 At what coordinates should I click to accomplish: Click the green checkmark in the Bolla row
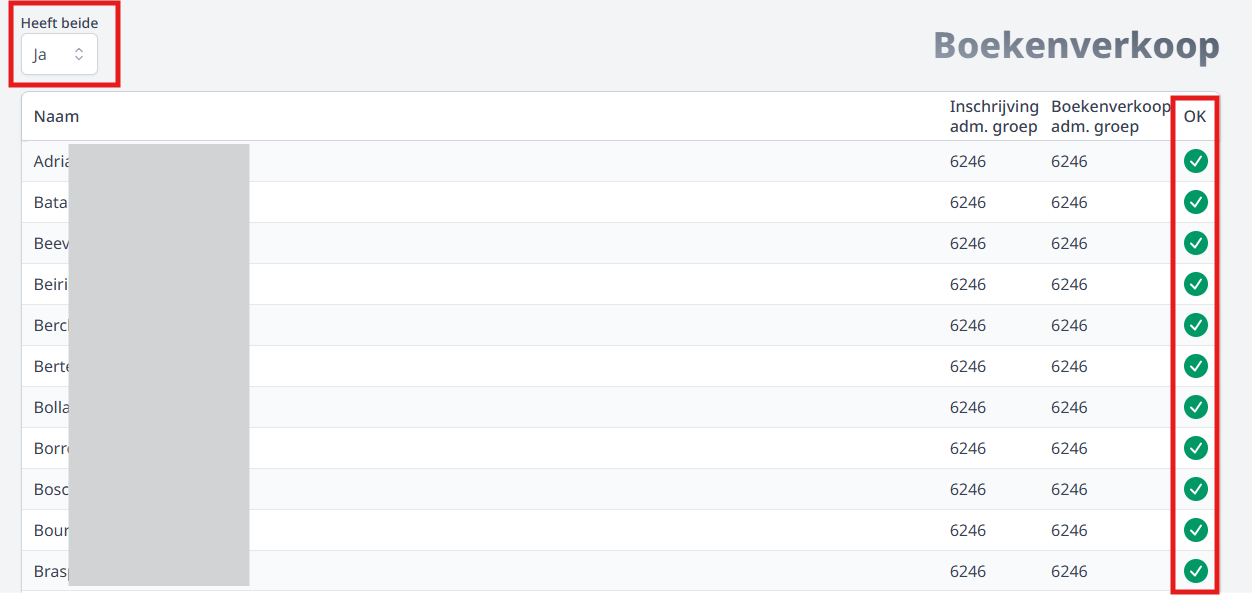click(1195, 407)
